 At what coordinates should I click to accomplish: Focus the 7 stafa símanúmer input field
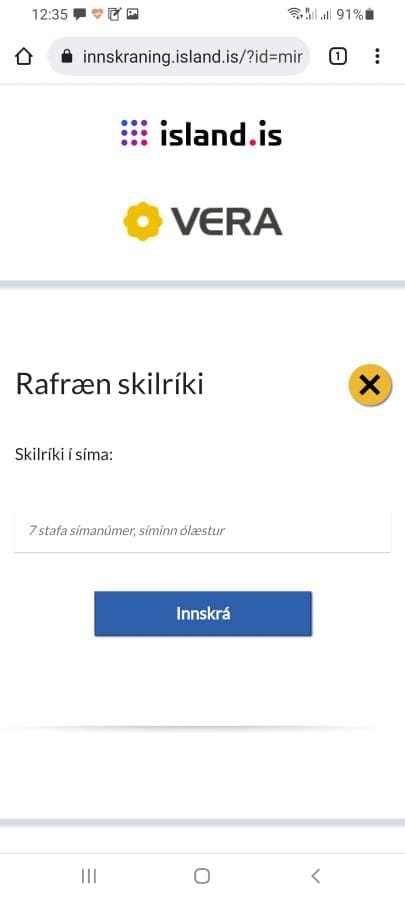pos(202,531)
